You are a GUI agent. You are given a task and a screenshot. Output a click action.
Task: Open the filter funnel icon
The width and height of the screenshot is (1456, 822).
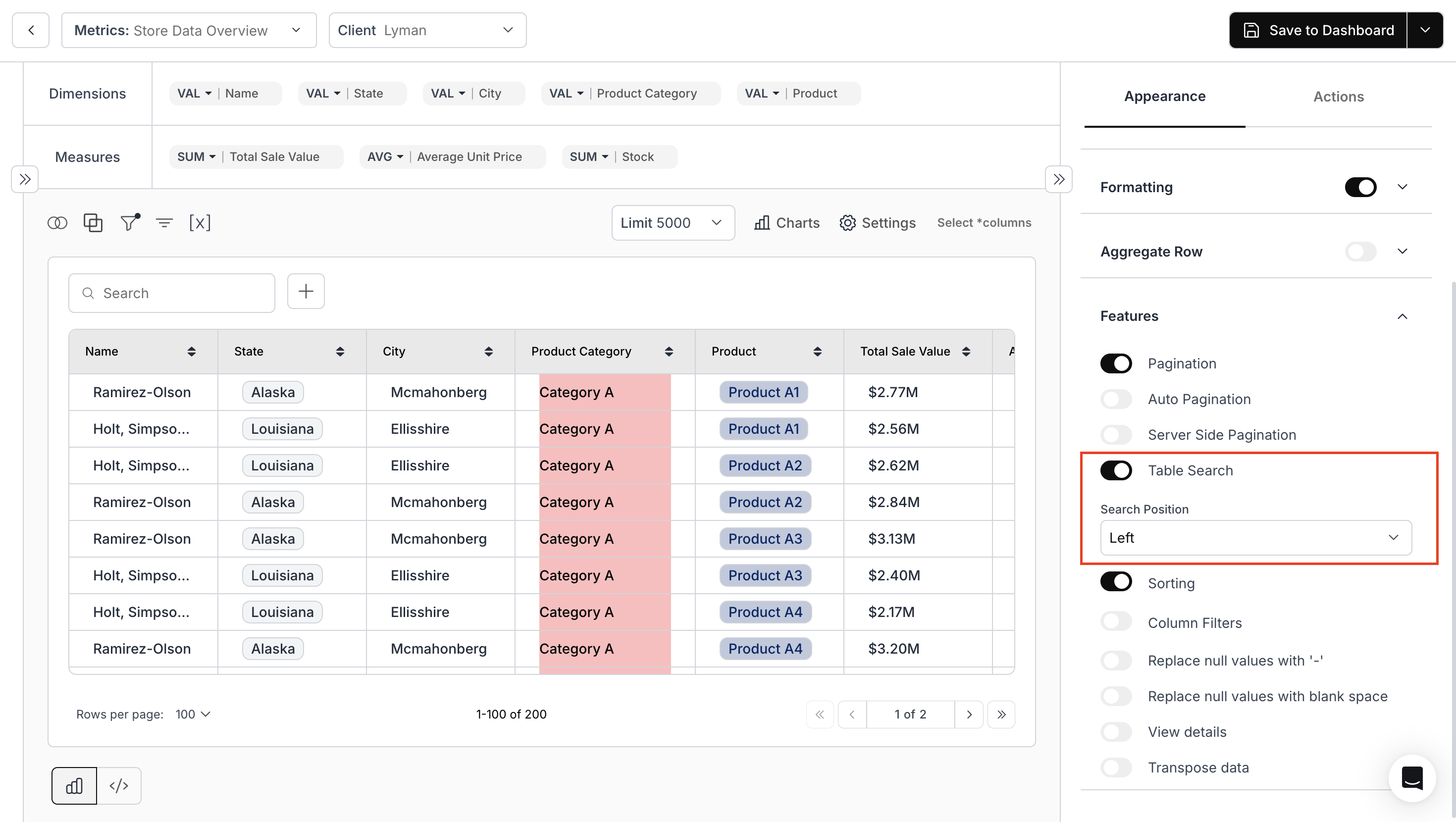pyautogui.click(x=129, y=223)
